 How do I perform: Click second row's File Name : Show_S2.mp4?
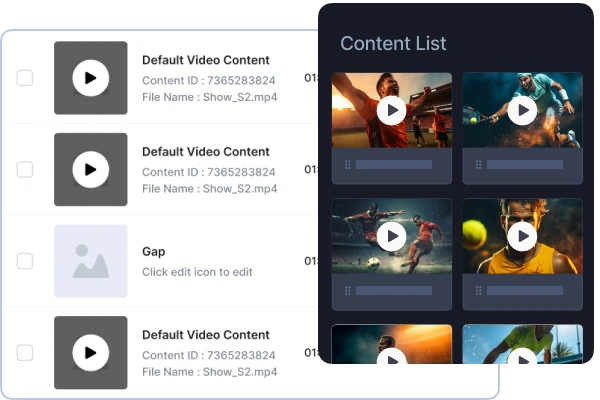[210, 189]
